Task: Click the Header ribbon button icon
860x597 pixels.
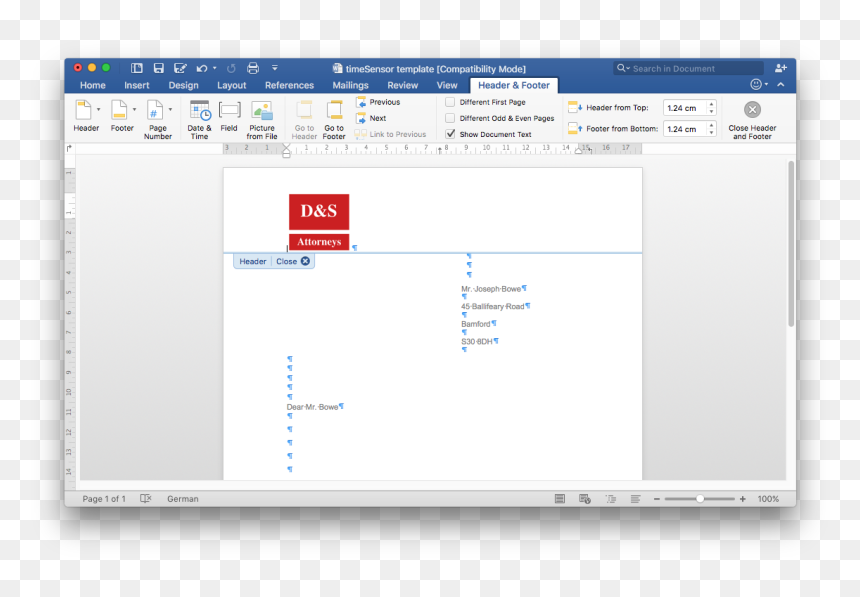Action: pyautogui.click(x=83, y=110)
